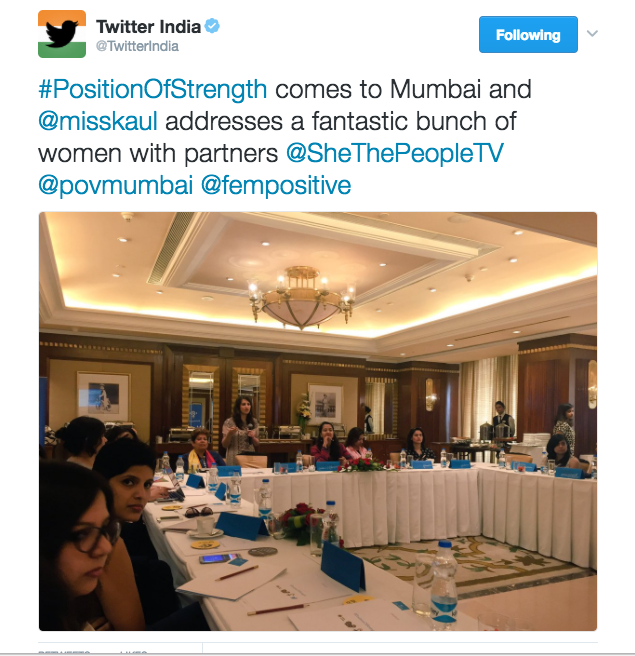Click the 'women with partners' tweet text

(x=158, y=153)
